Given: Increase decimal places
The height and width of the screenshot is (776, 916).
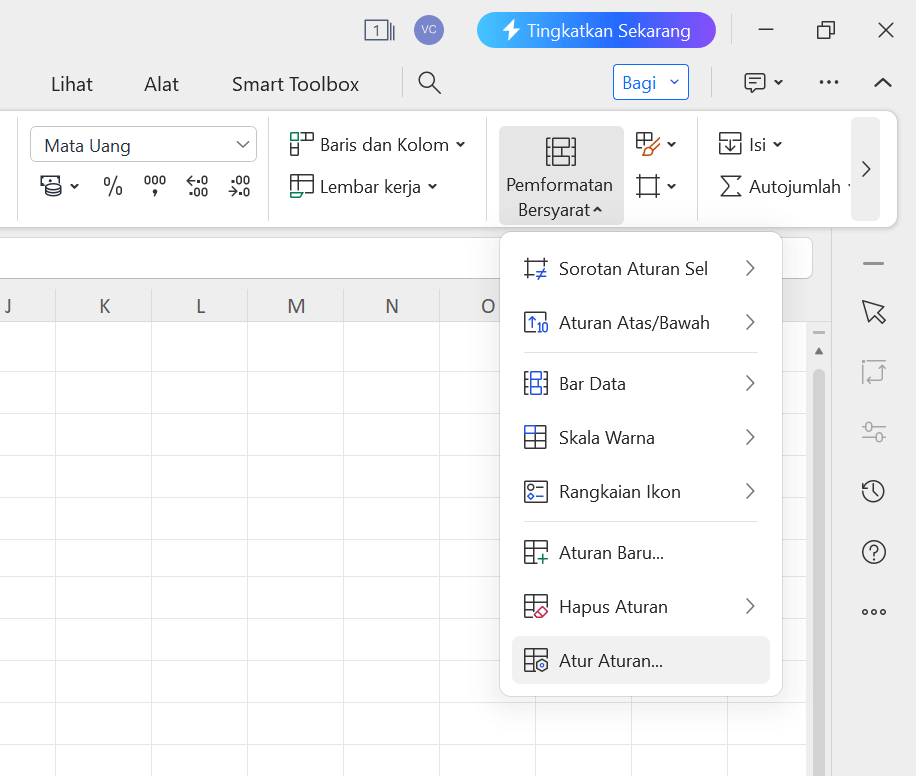Looking at the screenshot, I should tap(196, 186).
